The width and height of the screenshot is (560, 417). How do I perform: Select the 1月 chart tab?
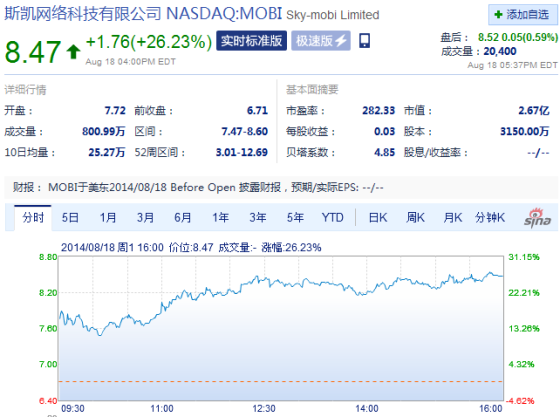pyautogui.click(x=108, y=217)
